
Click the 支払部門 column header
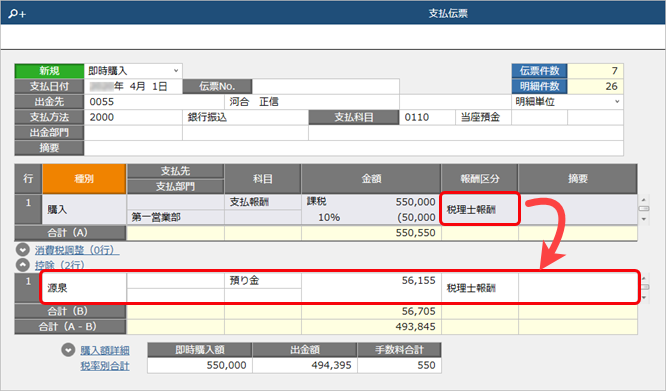175,186
